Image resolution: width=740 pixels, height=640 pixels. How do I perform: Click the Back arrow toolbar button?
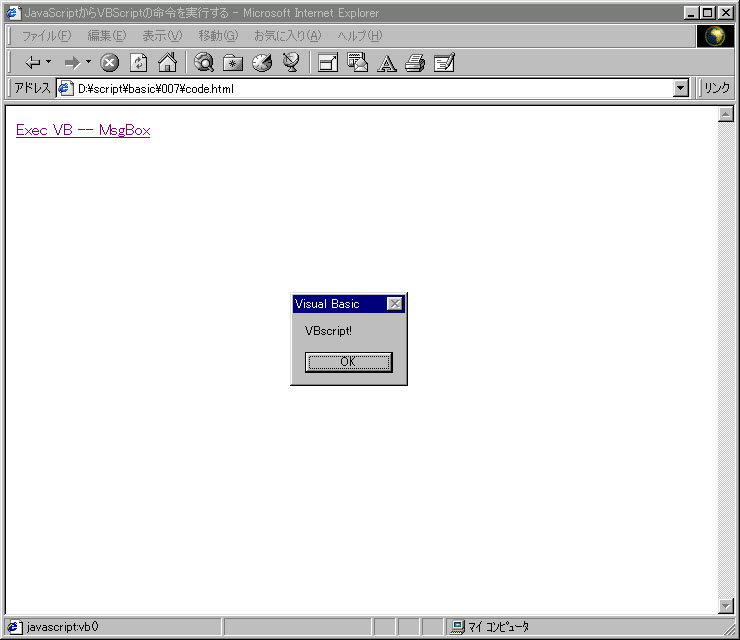[33, 62]
